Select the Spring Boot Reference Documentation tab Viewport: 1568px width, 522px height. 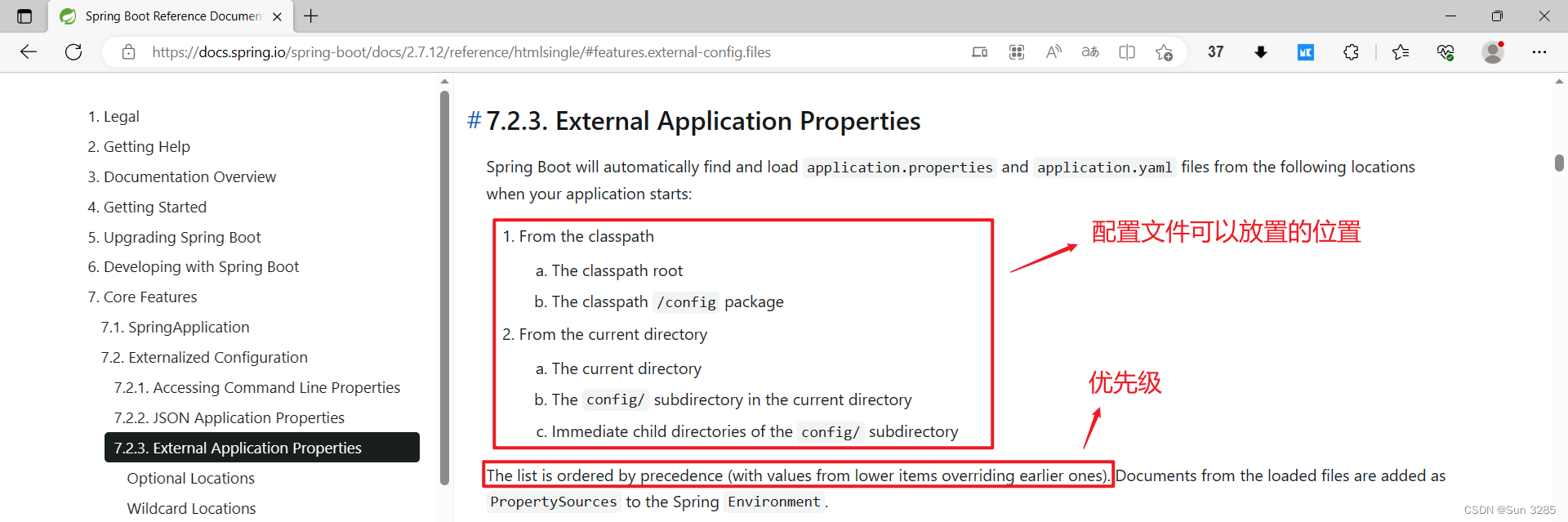click(171, 16)
